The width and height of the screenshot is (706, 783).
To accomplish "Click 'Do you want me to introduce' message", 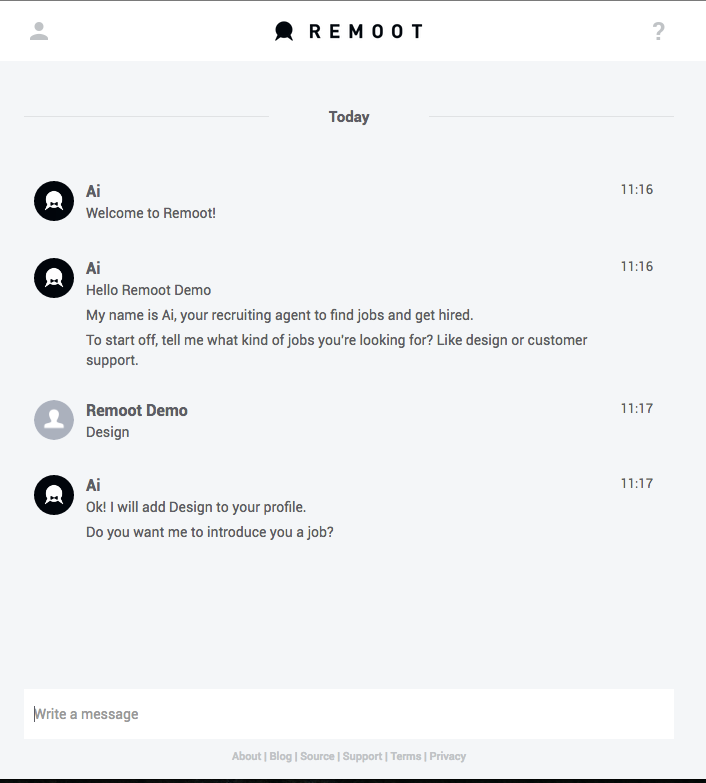I will 210,532.
